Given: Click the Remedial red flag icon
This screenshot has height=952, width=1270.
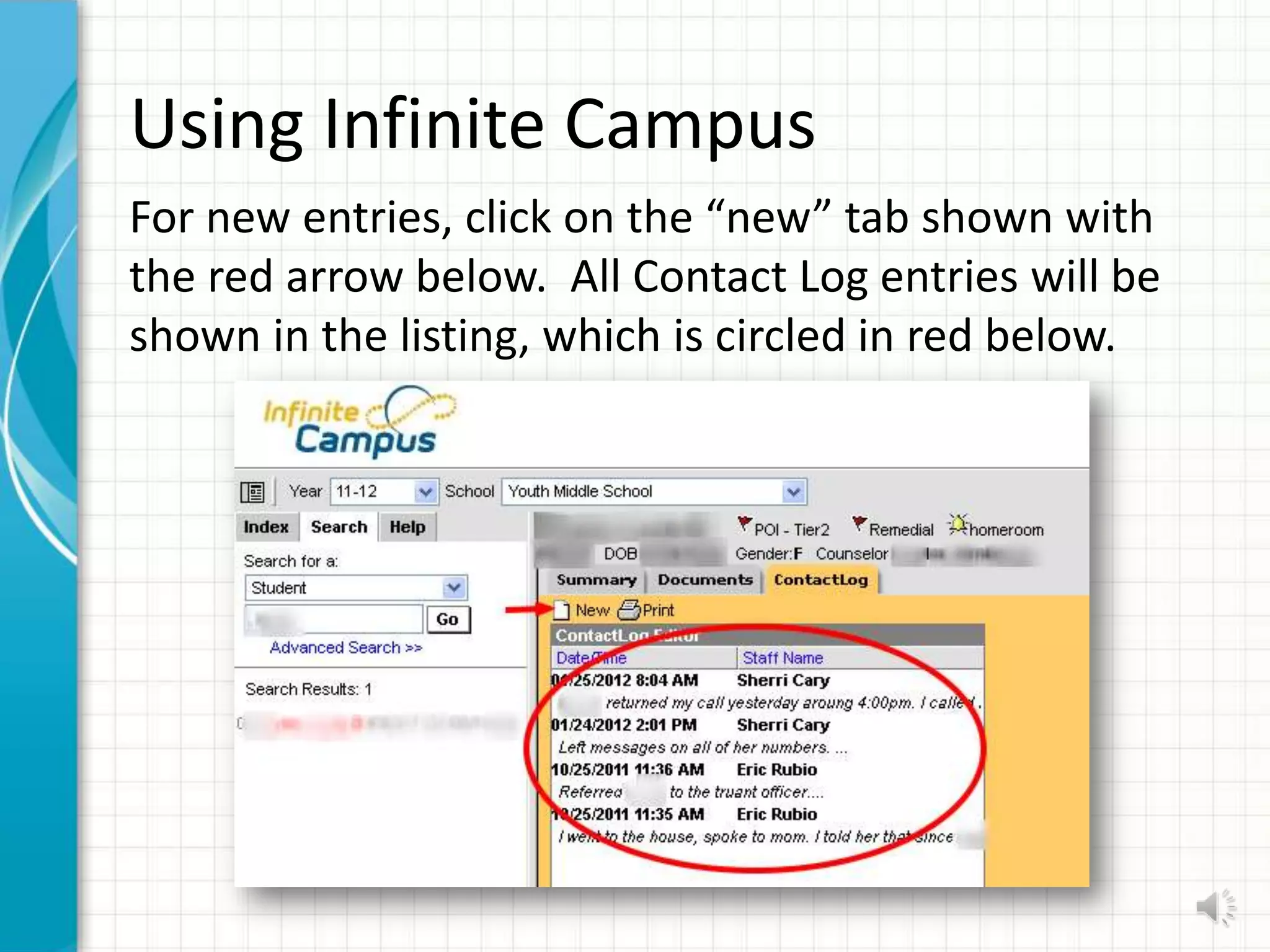Looking at the screenshot, I should pos(859,524).
